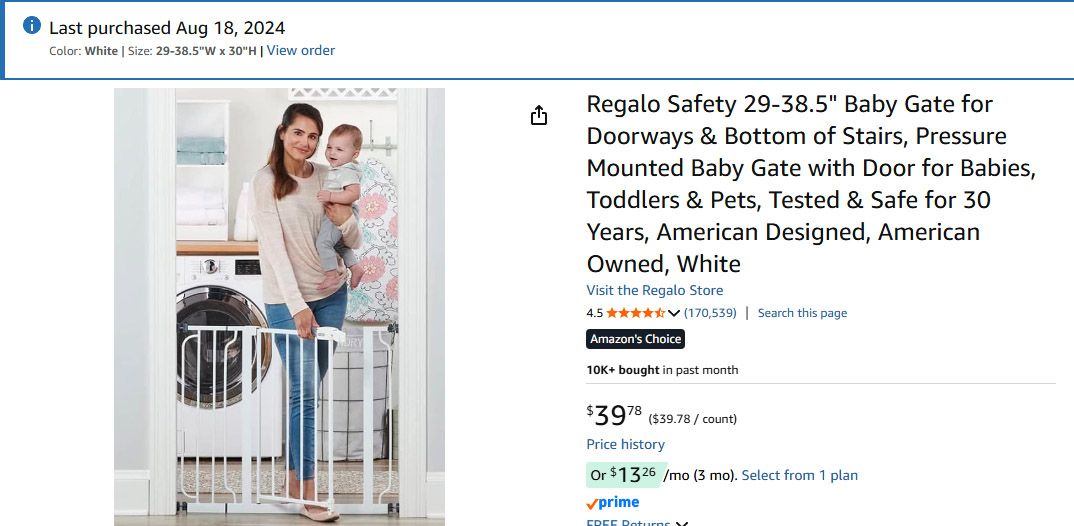Screen dimensions: 1074x526
Task: Click the share icon beside product image
Action: click(539, 115)
